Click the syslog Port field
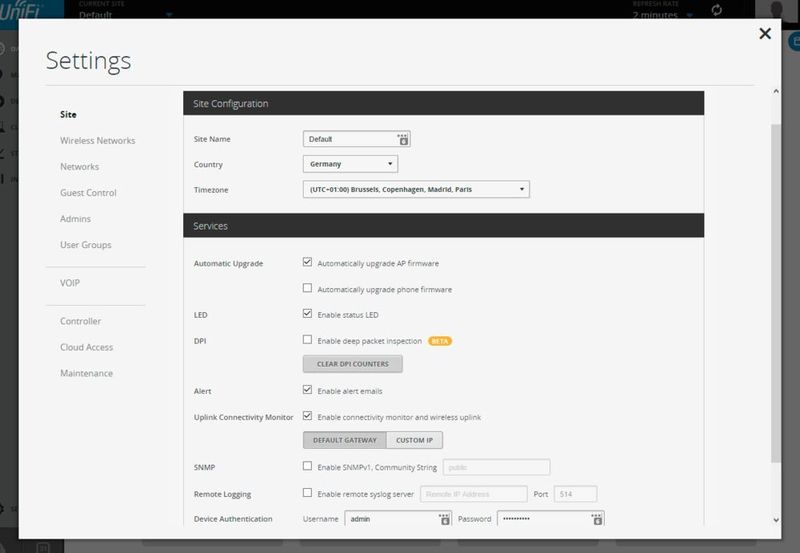 pyautogui.click(x=576, y=494)
